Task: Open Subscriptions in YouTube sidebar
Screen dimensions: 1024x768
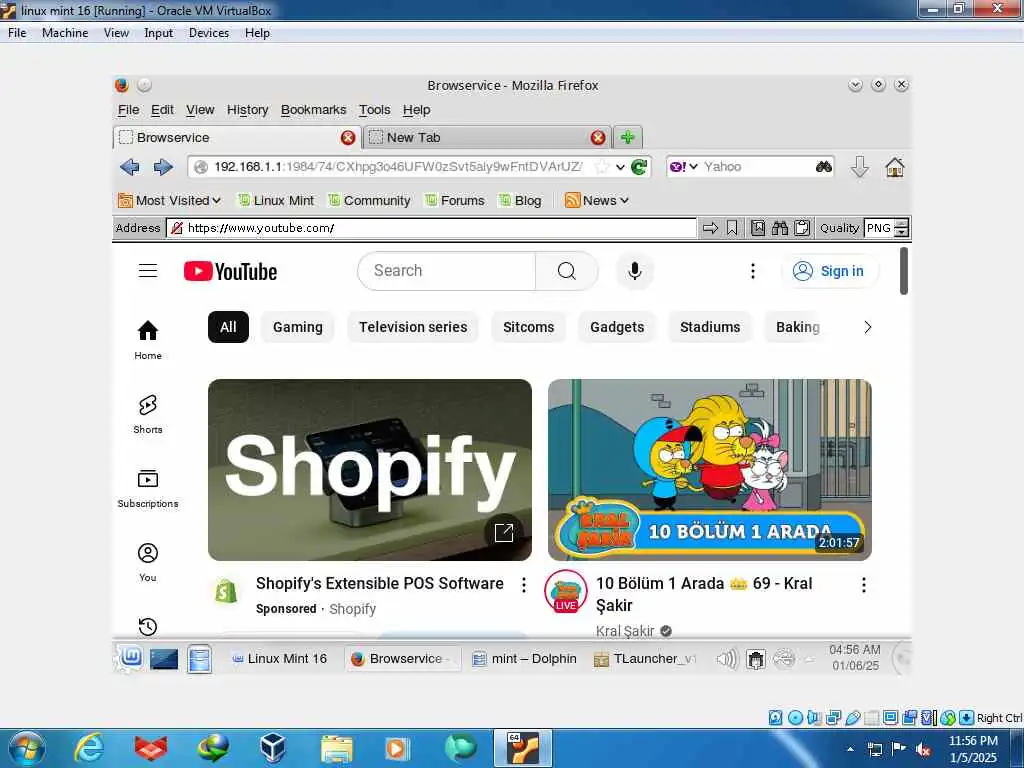Action: coord(148,488)
